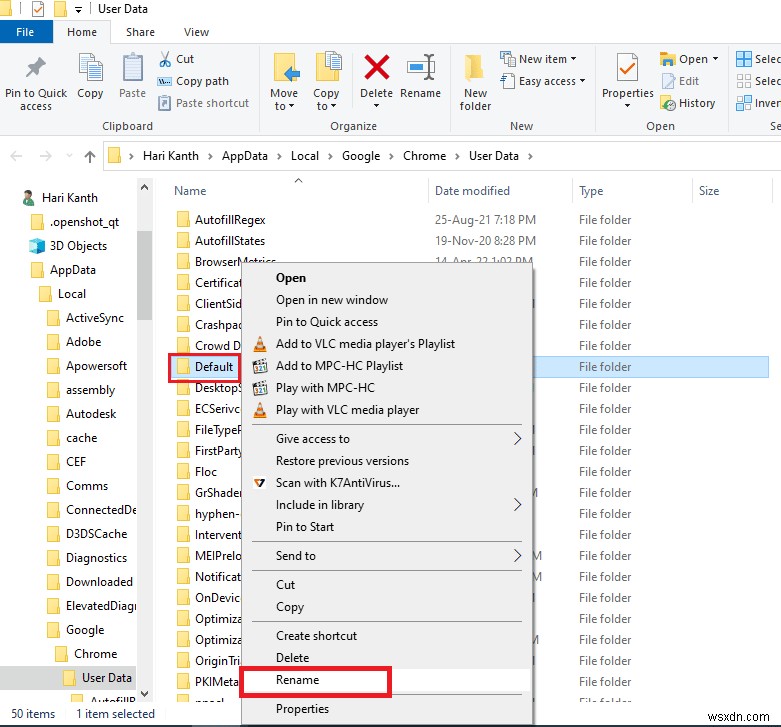Click the Copy icon in Clipboard group
This screenshot has width=781, height=727.
90,68
